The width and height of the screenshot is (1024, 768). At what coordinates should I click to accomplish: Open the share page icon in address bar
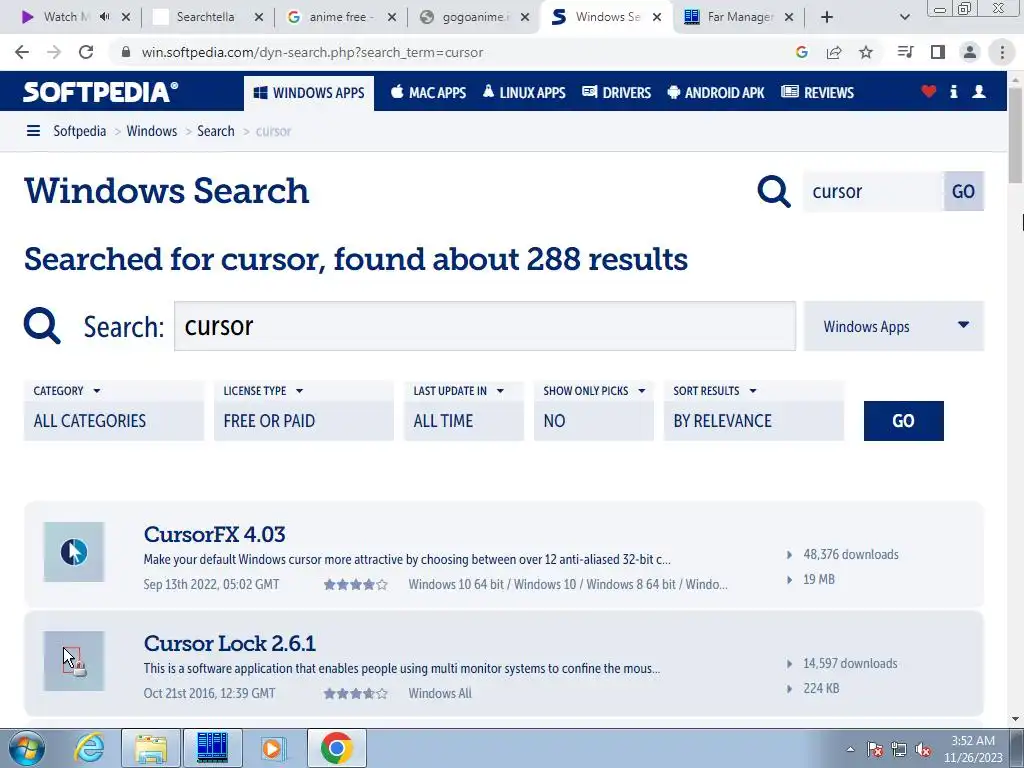pyautogui.click(x=834, y=52)
